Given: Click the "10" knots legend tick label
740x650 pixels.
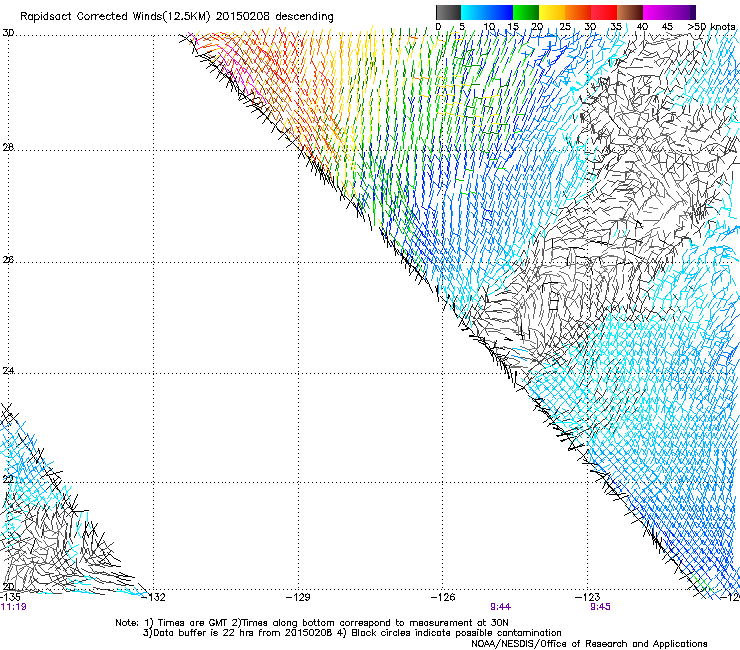Looking at the screenshot, I should coord(489,27).
